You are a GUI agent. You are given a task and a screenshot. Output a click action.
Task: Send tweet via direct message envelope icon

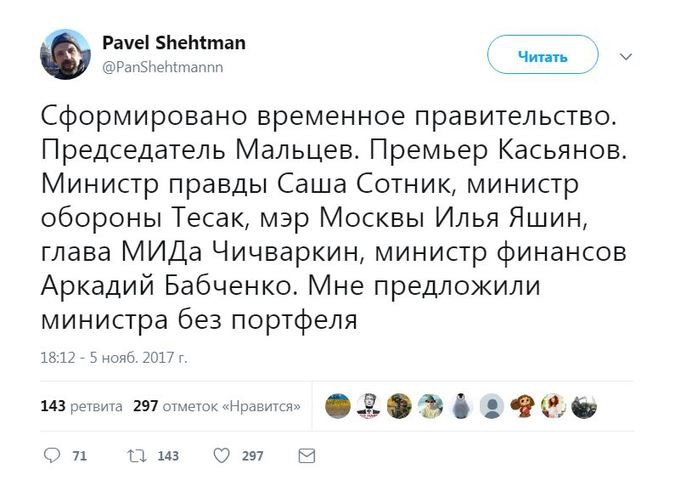point(307,456)
